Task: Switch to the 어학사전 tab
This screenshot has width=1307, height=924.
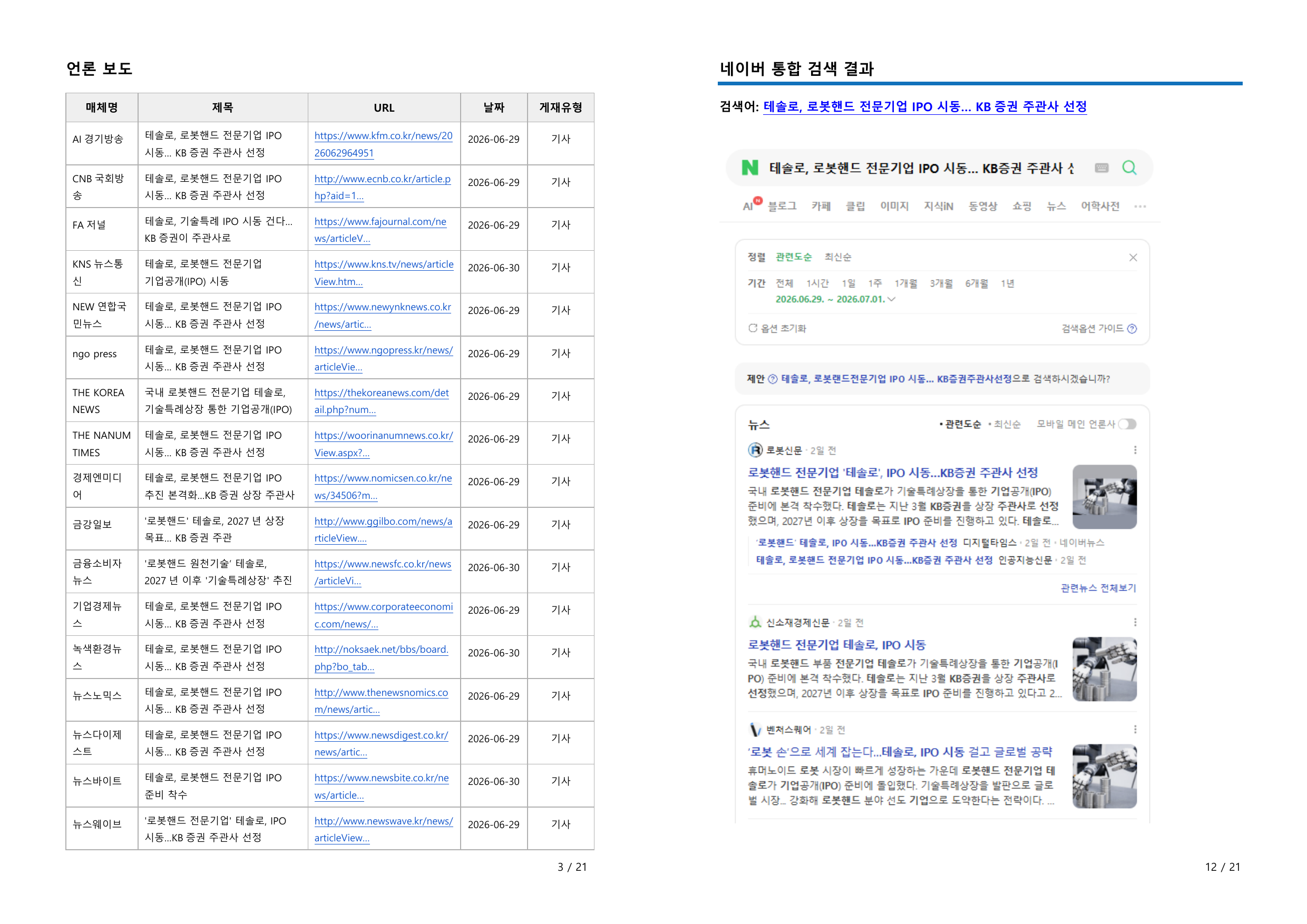Action: [x=1100, y=207]
